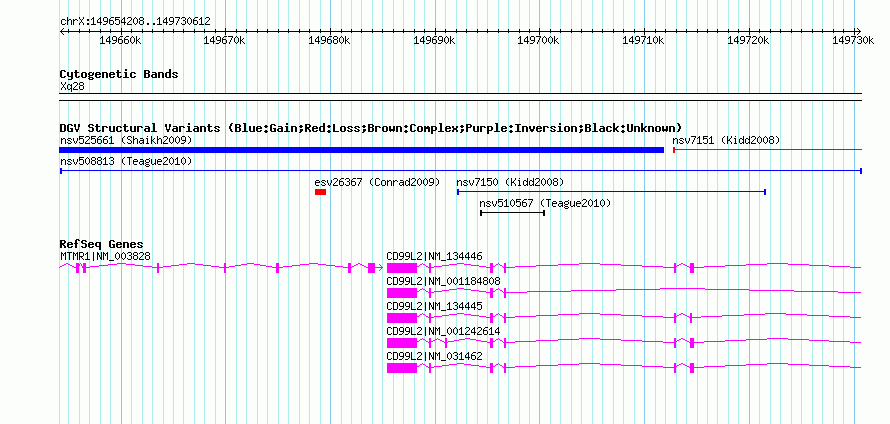Click the DGV Structural Variants track title
The height and width of the screenshot is (424, 890).
[x=371, y=128]
